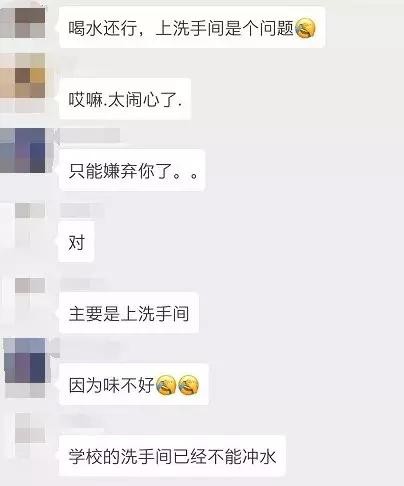
Task: Open the avatar beside '喝水还行' message
Action: [x=22, y=23]
